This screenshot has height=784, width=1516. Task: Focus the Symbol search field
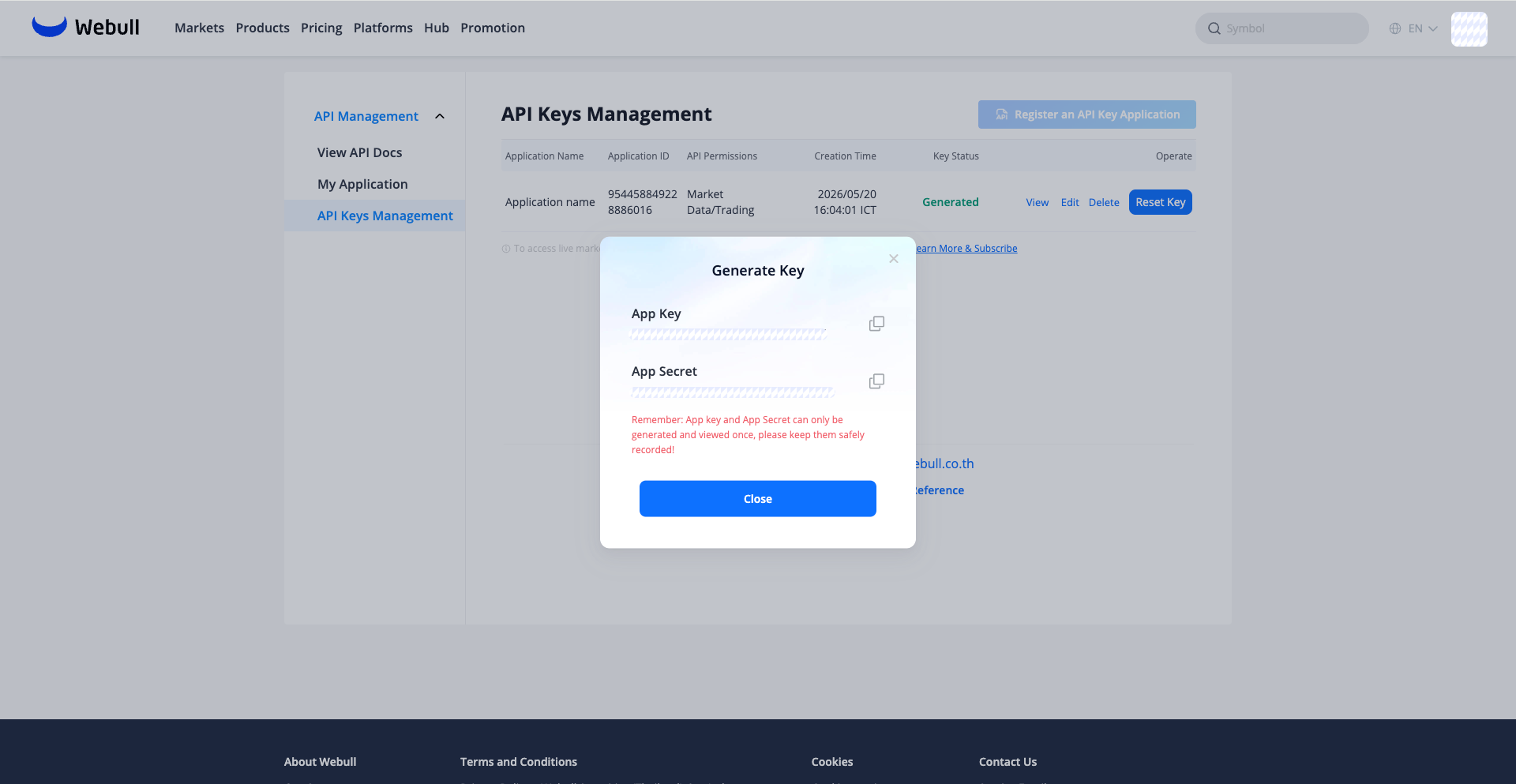(1282, 28)
